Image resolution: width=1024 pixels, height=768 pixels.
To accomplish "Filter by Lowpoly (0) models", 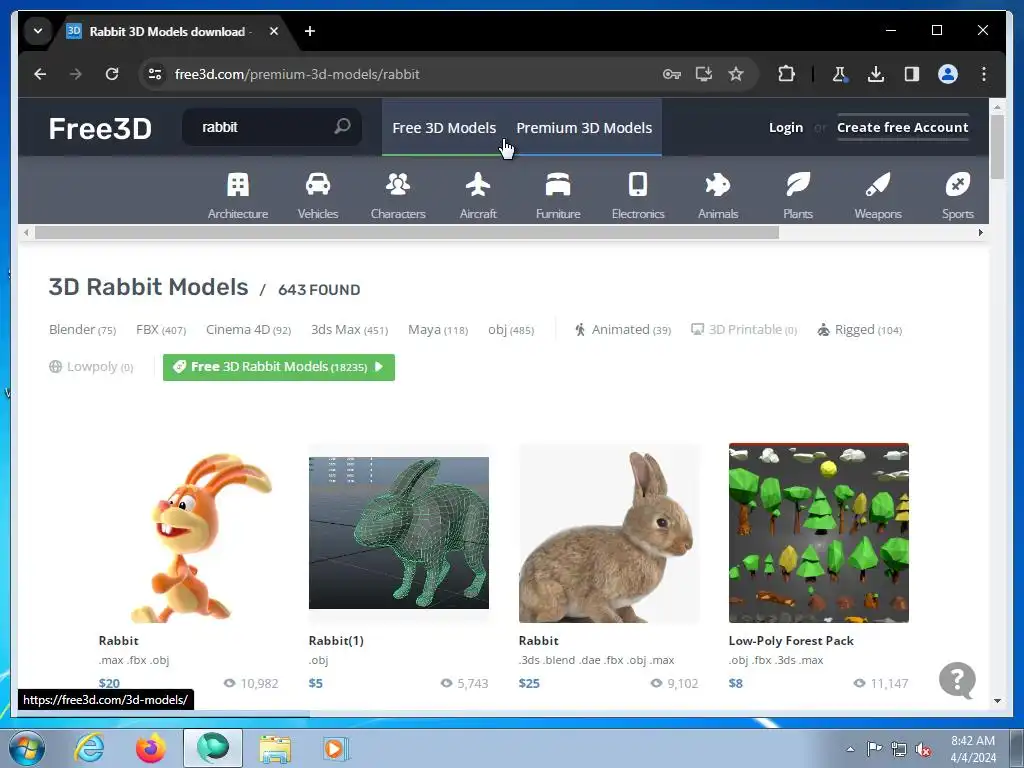I will 91,367.
